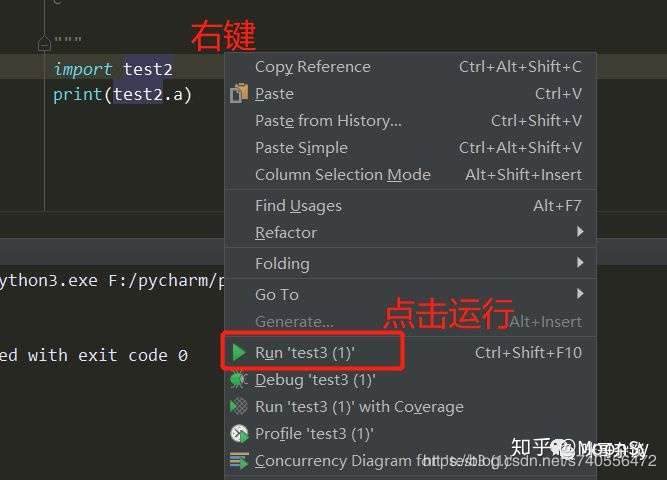Select Paste Simple from context menu
The height and width of the screenshot is (480, 667).
301,148
